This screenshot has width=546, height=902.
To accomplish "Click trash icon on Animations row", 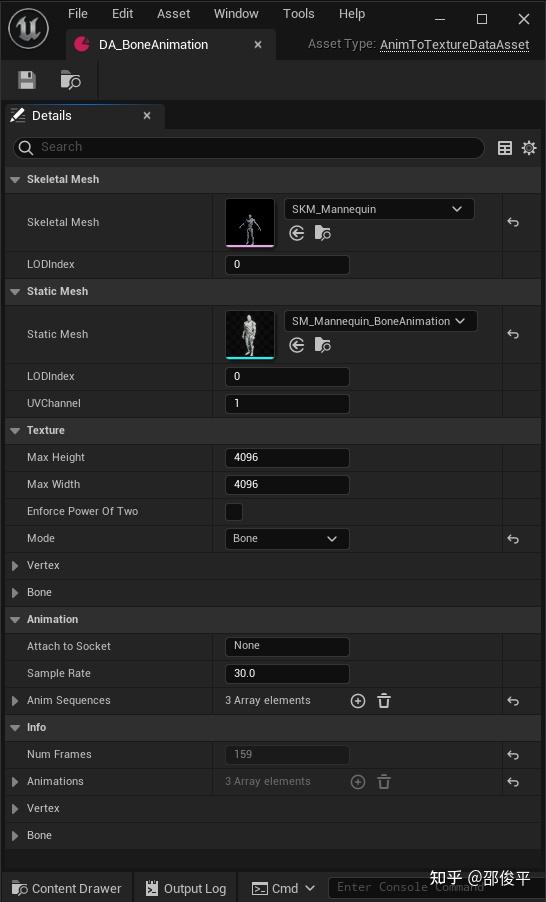I will point(384,782).
